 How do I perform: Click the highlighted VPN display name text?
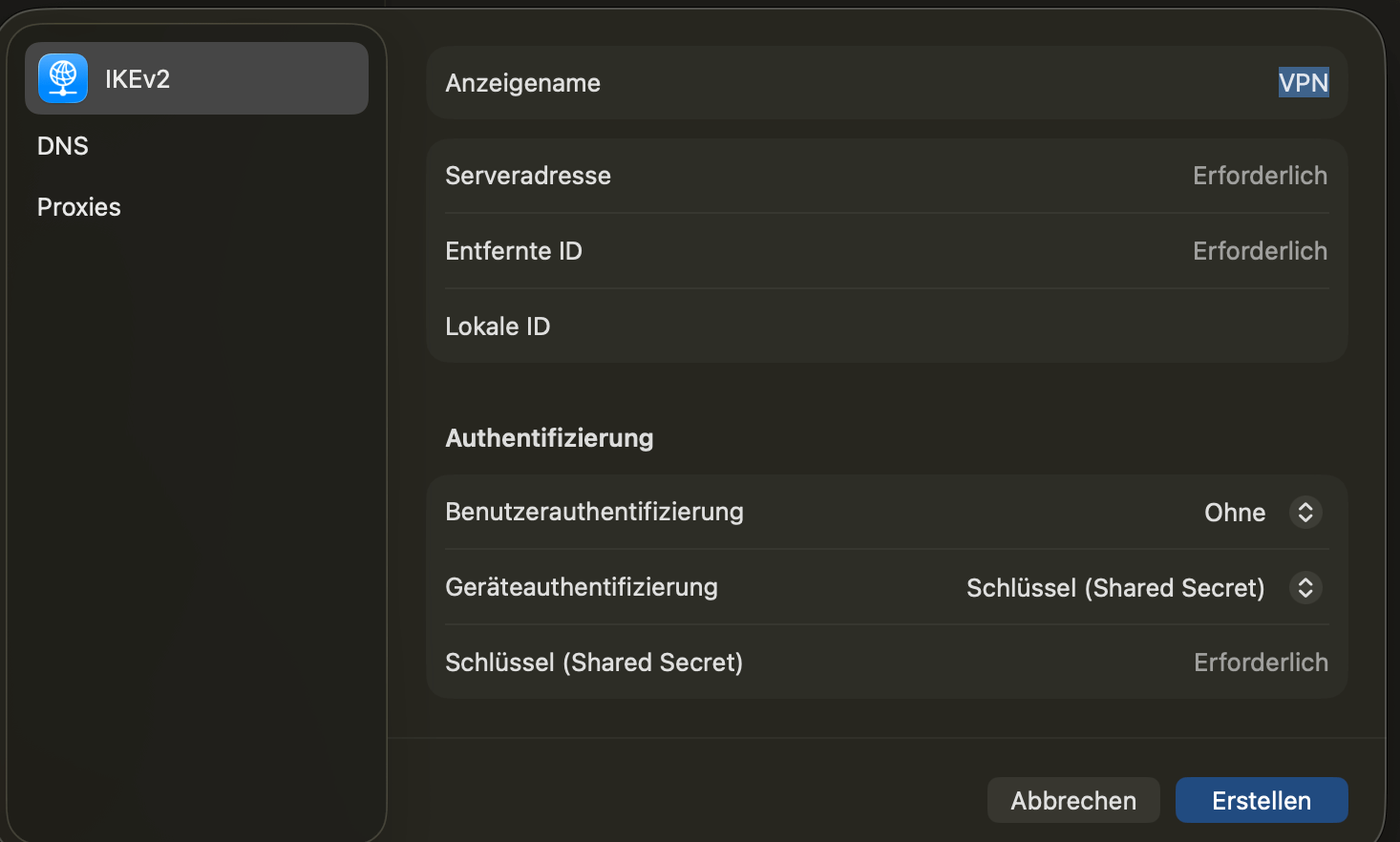click(1303, 83)
